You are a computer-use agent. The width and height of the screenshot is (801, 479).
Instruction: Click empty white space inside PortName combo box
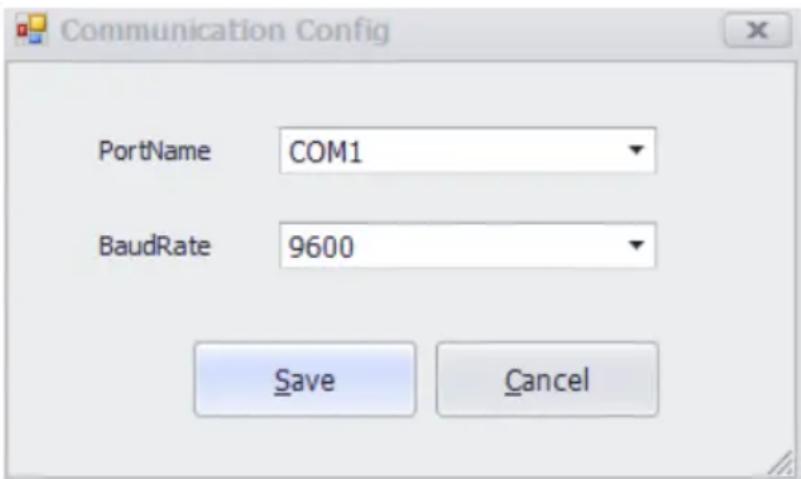tap(490, 151)
